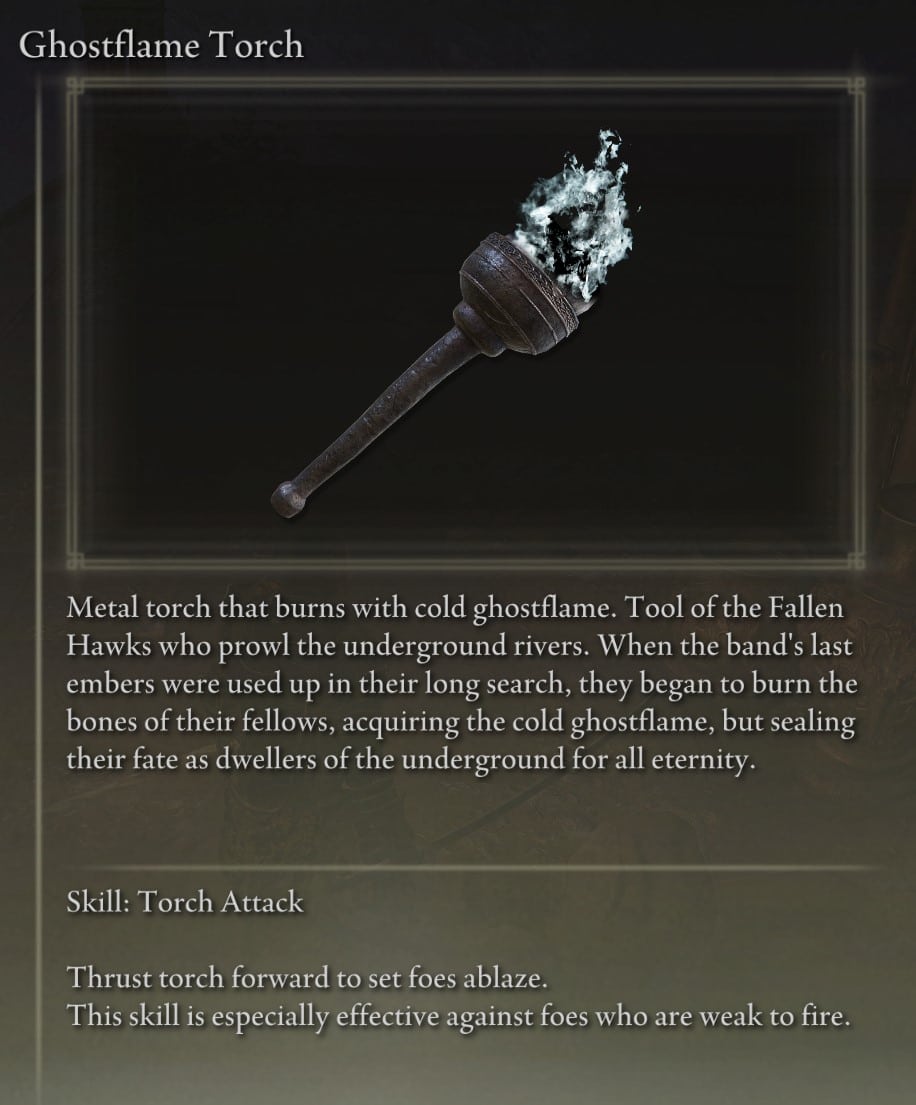
Task: Click the ornate top-left frame corner
Action: tap(76, 86)
